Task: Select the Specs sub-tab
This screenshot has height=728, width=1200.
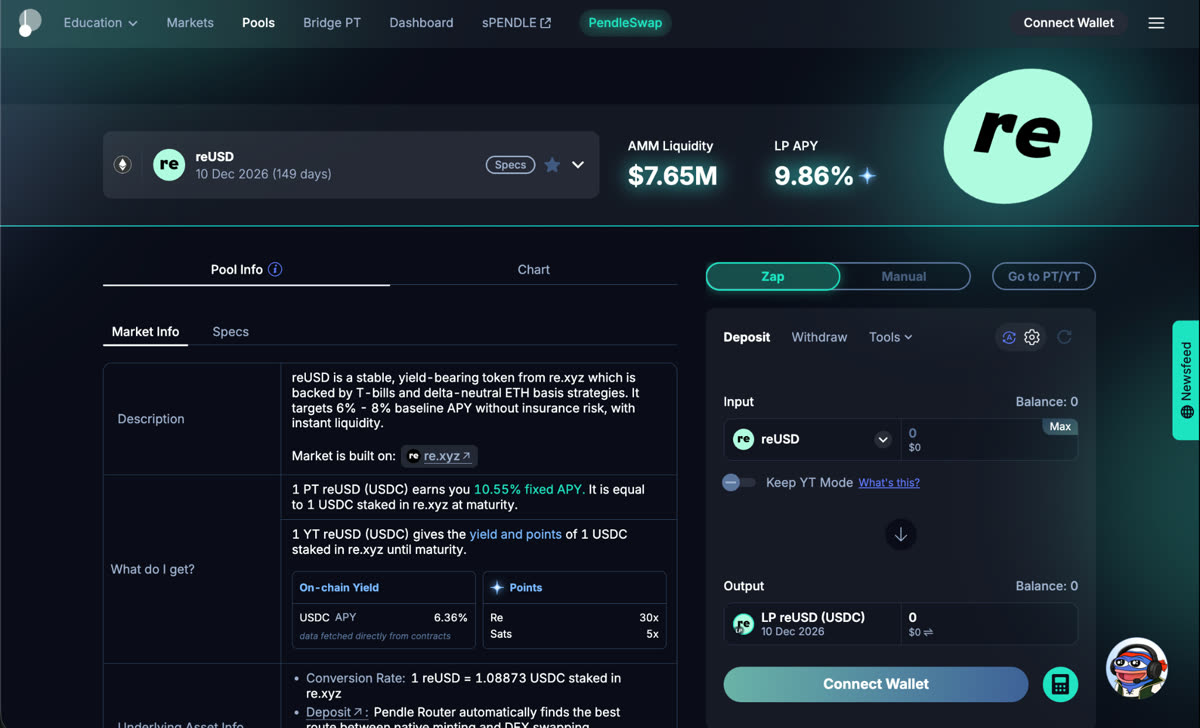Action: tap(230, 332)
